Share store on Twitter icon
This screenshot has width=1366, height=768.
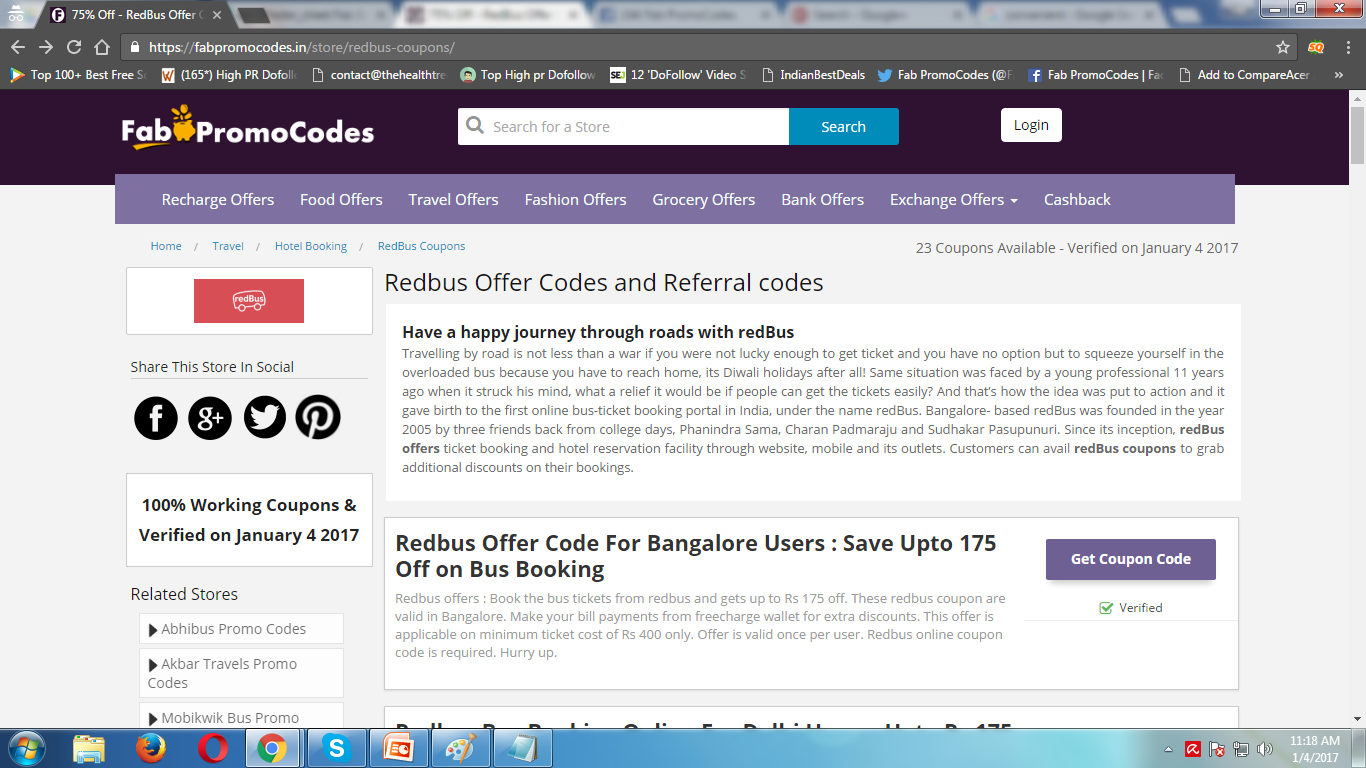[264, 417]
